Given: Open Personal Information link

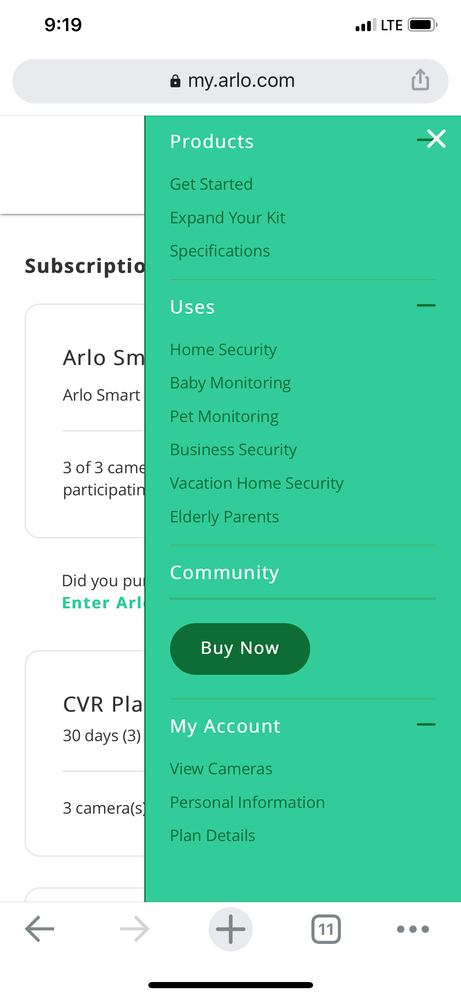Looking at the screenshot, I should [247, 802].
